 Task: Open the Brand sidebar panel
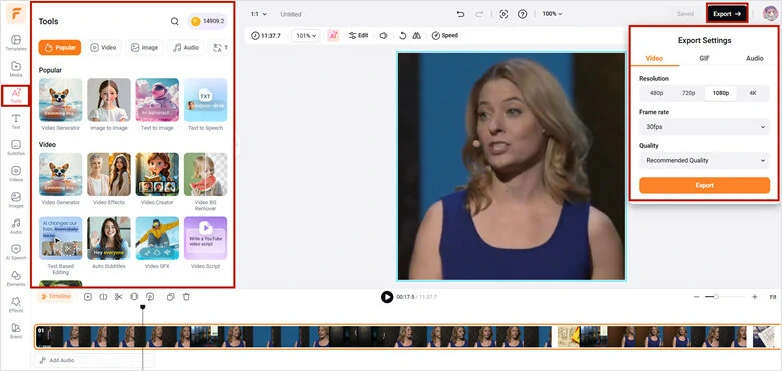pyautogui.click(x=15, y=331)
